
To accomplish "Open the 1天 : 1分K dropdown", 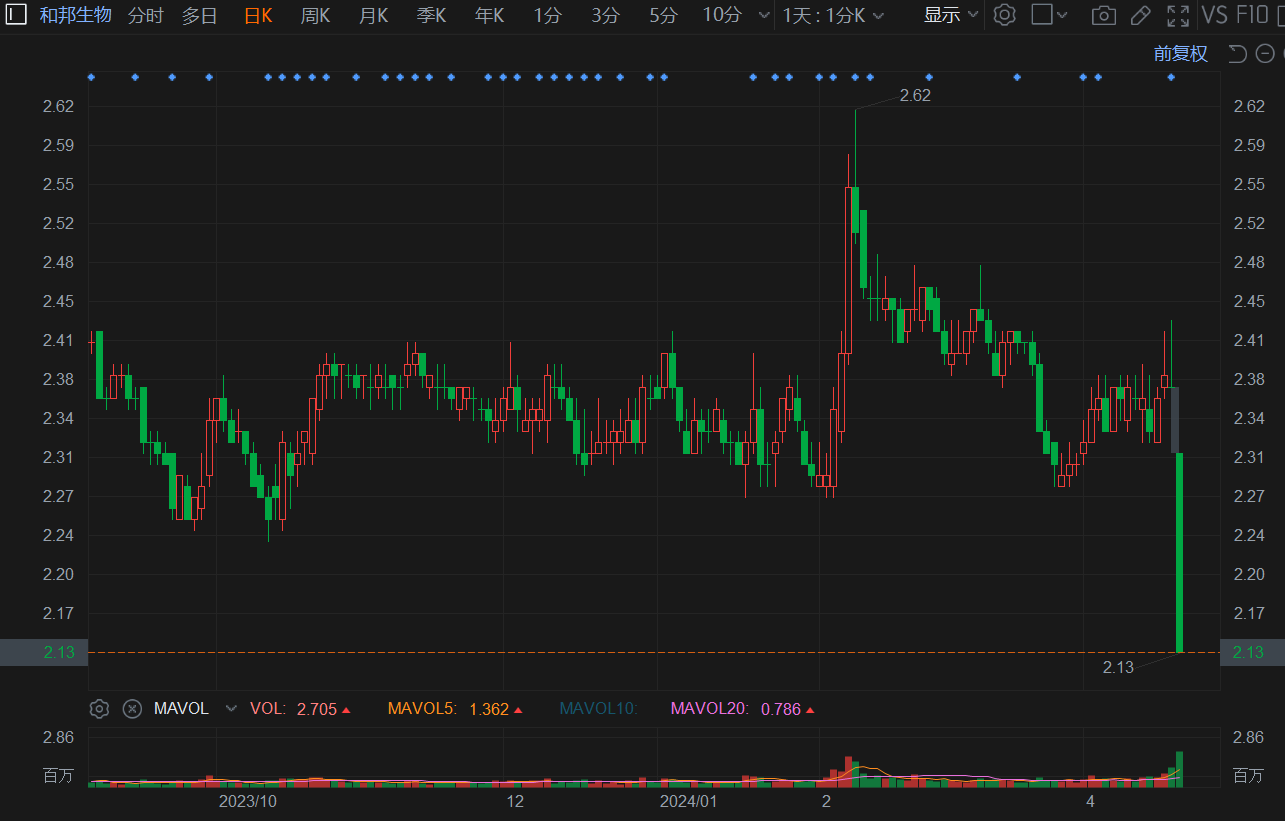I will click(x=834, y=15).
